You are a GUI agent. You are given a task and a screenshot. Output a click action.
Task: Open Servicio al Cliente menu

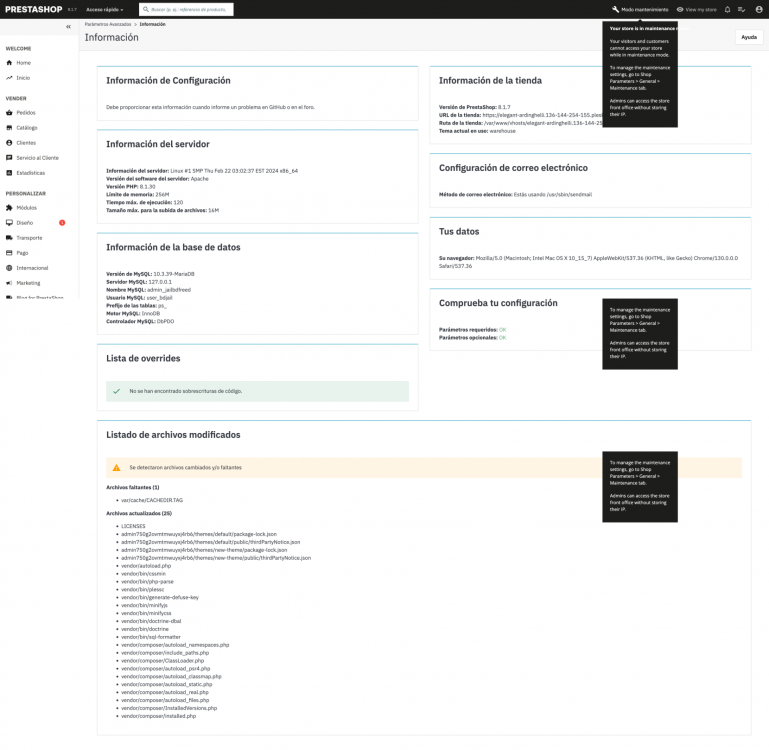tap(37, 158)
